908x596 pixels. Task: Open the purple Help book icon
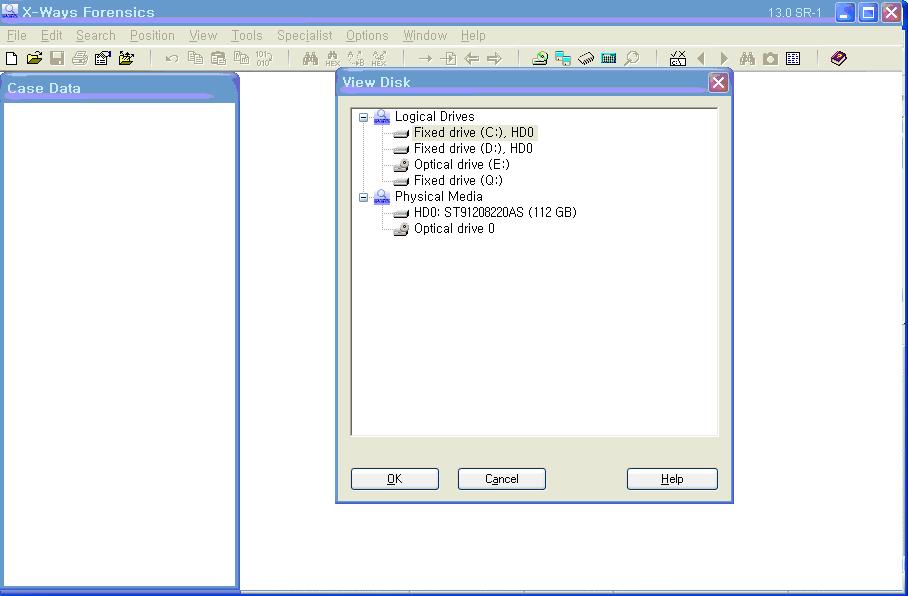(839, 58)
